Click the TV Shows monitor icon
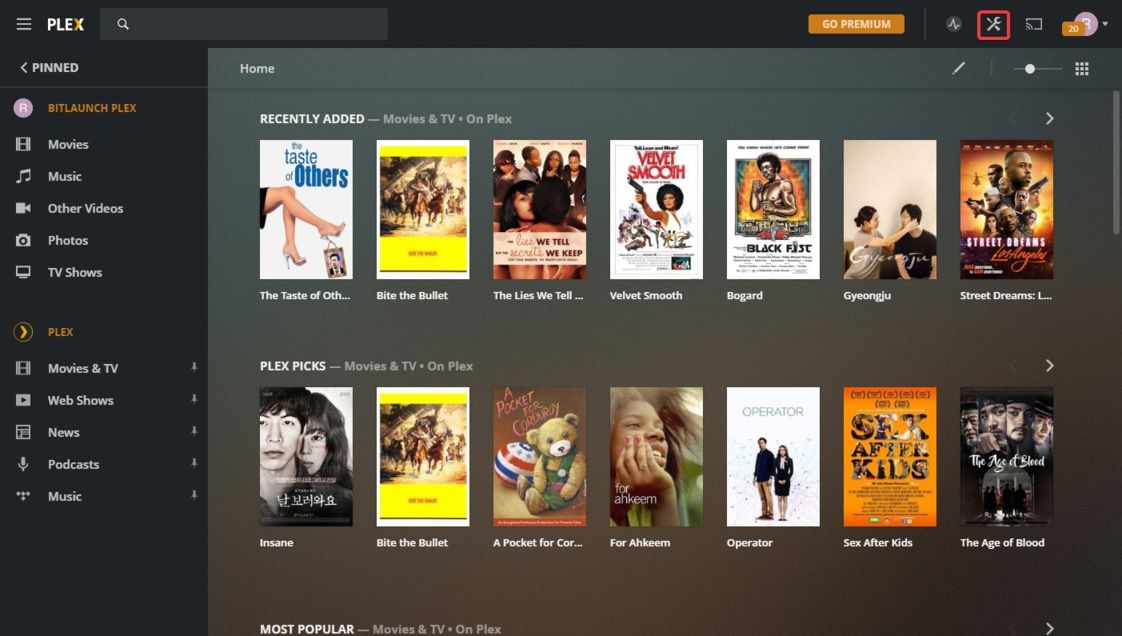 [23, 272]
